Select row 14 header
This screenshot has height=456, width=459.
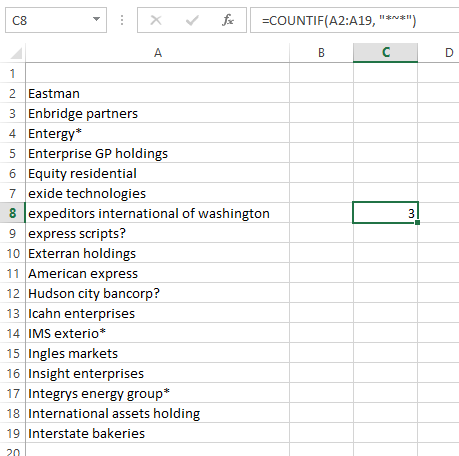tap(12, 333)
